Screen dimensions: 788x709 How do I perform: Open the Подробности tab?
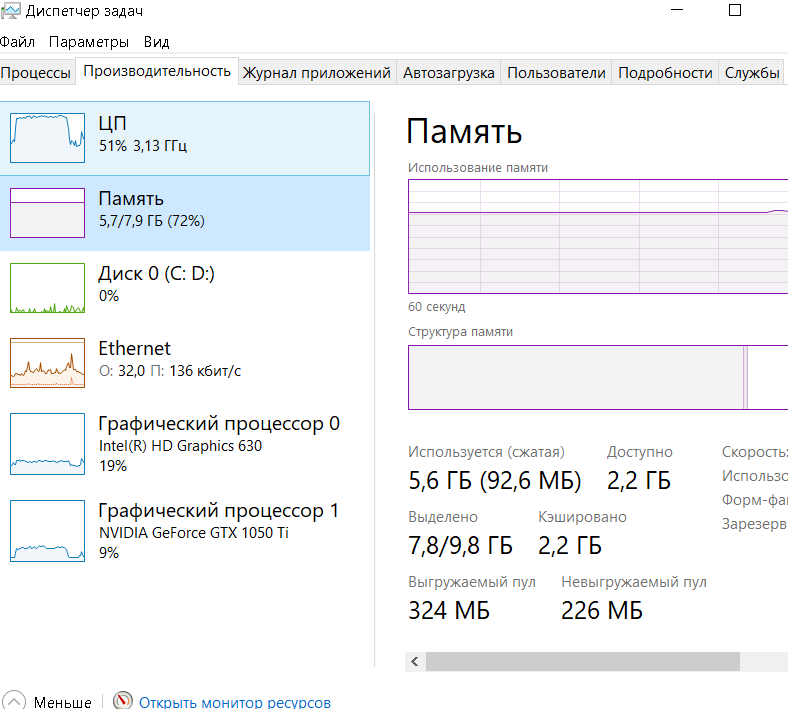click(x=665, y=73)
